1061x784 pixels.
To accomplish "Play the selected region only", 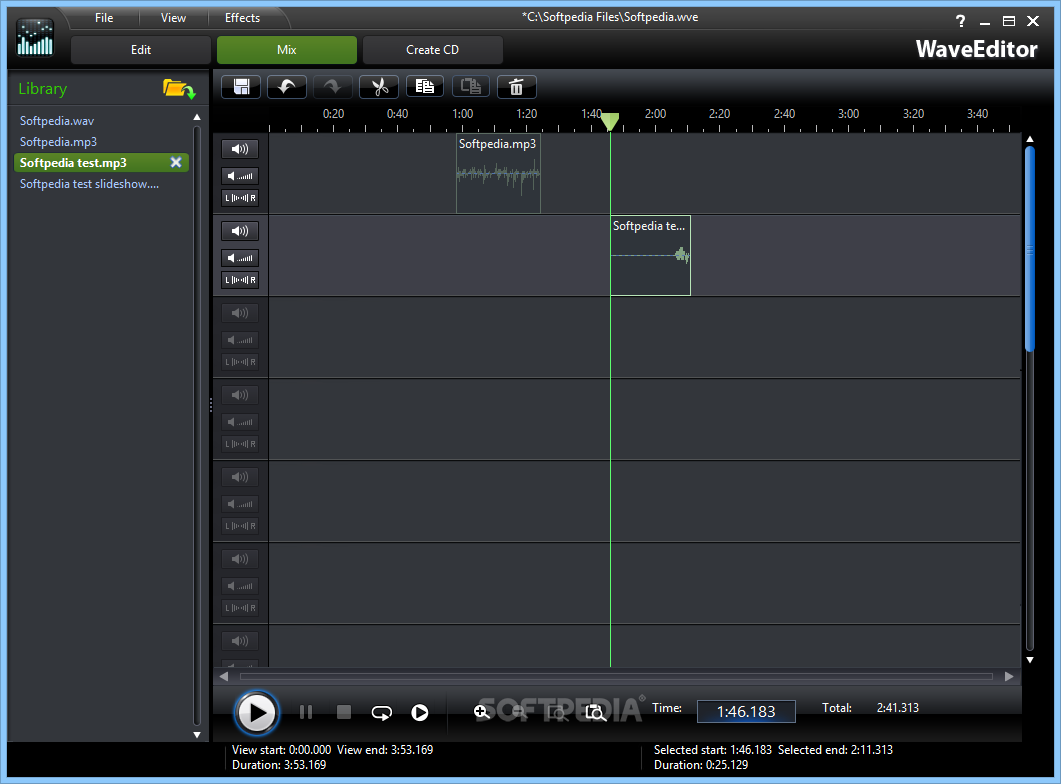I will (420, 712).
